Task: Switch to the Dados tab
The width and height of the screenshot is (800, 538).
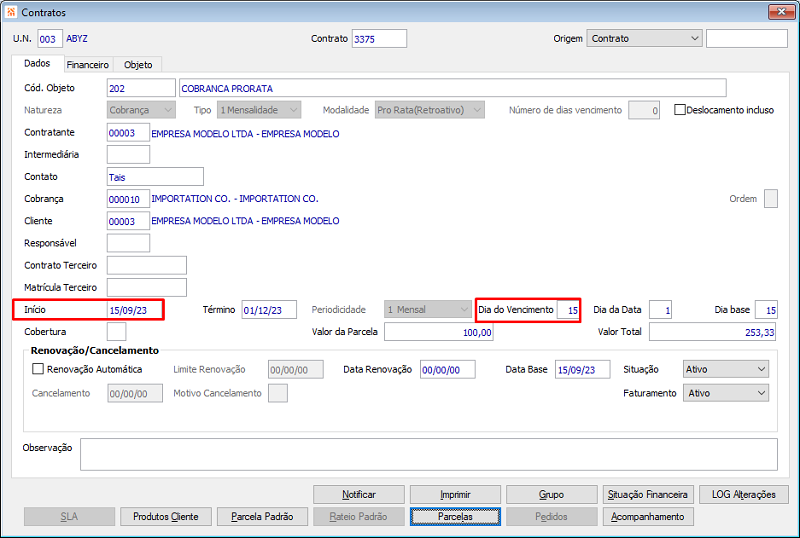Action: click(37, 63)
